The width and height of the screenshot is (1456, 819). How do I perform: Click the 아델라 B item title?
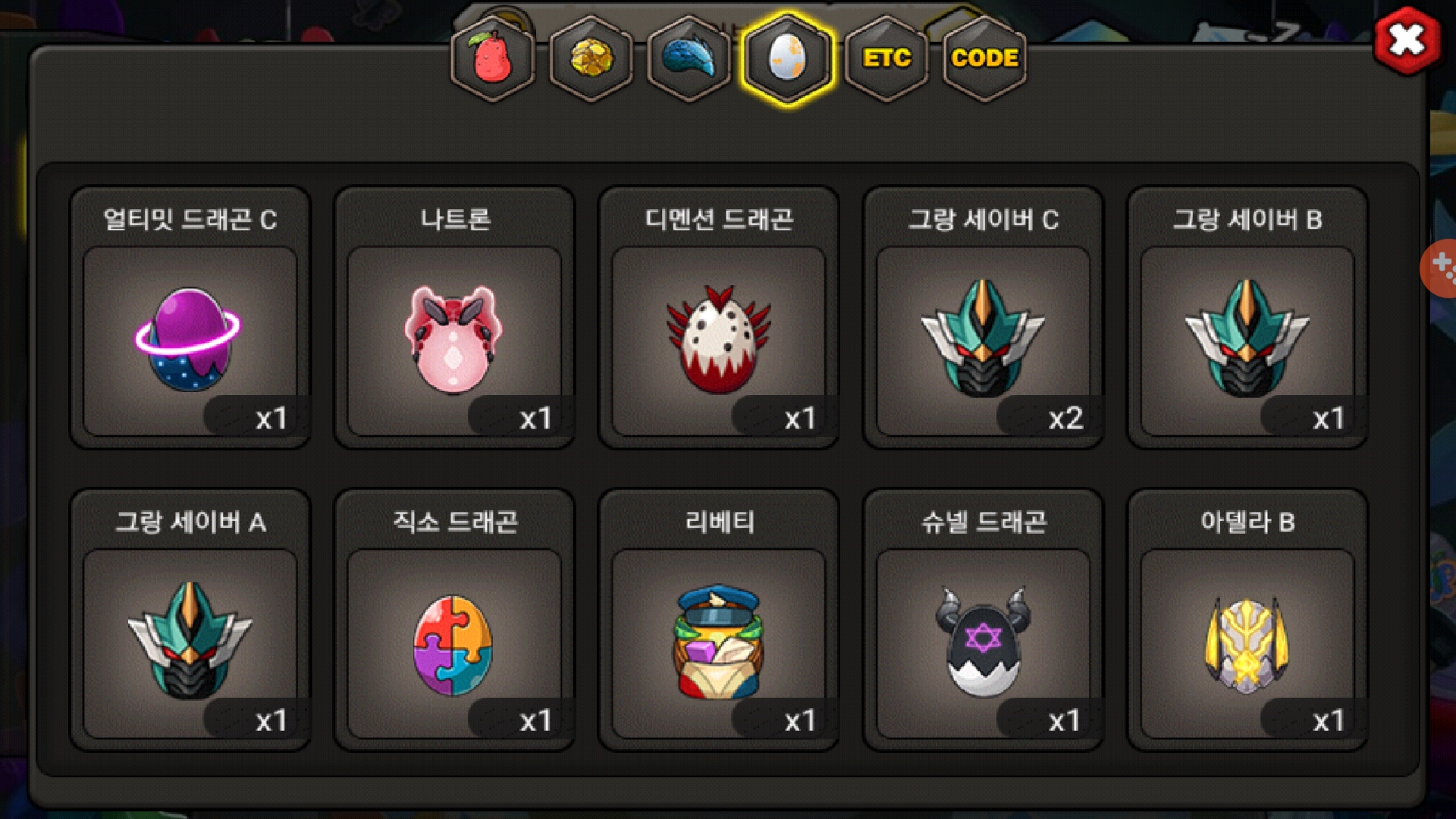1247,522
